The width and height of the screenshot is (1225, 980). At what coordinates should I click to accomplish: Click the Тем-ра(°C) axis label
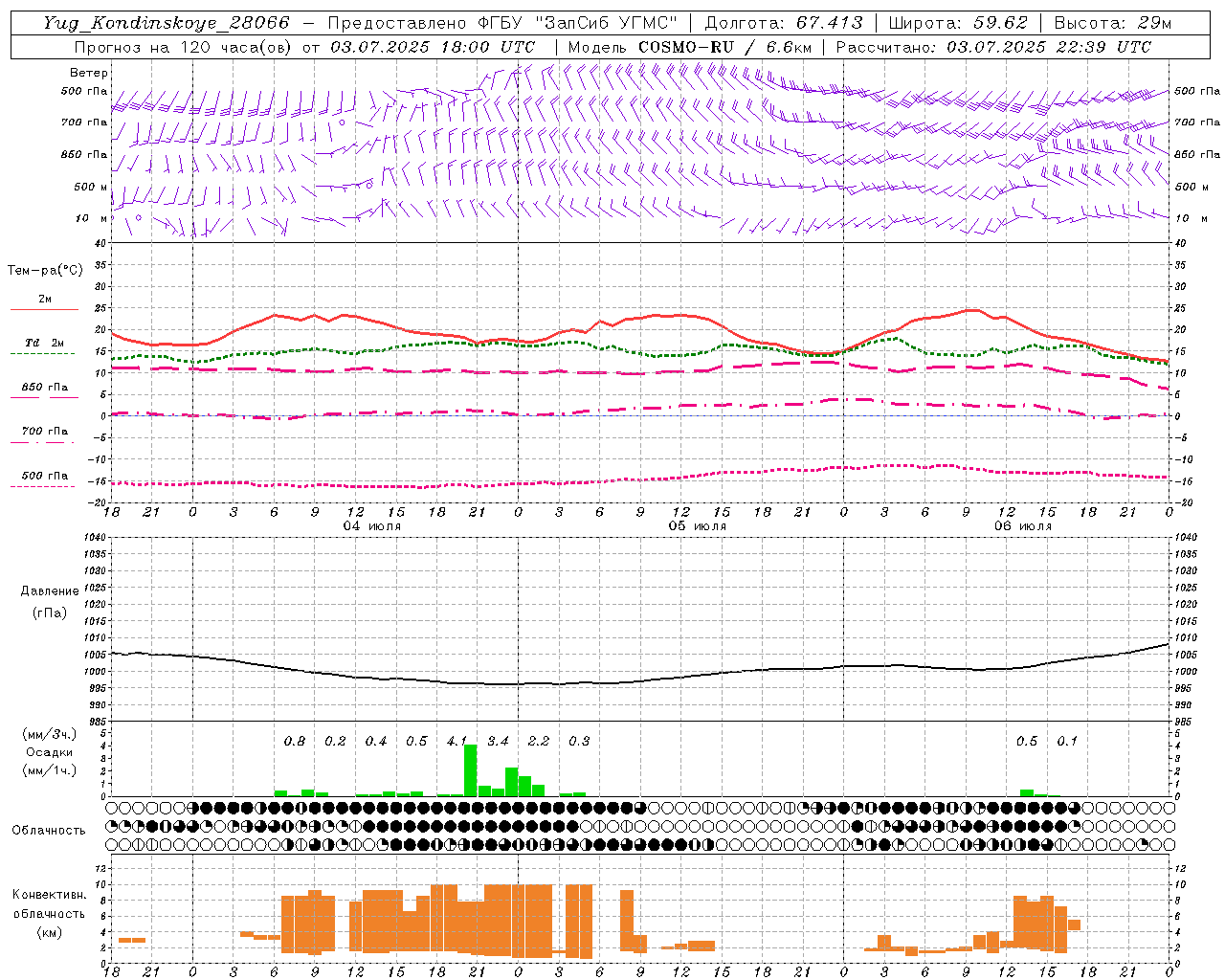[x=45, y=271]
